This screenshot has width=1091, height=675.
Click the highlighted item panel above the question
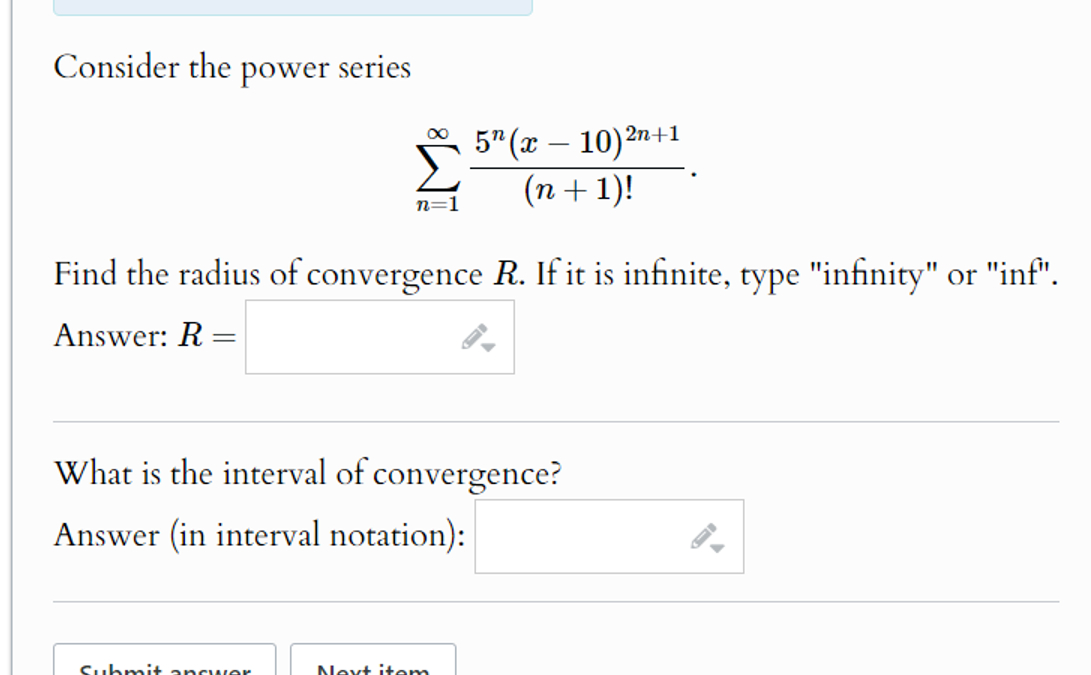point(290,6)
